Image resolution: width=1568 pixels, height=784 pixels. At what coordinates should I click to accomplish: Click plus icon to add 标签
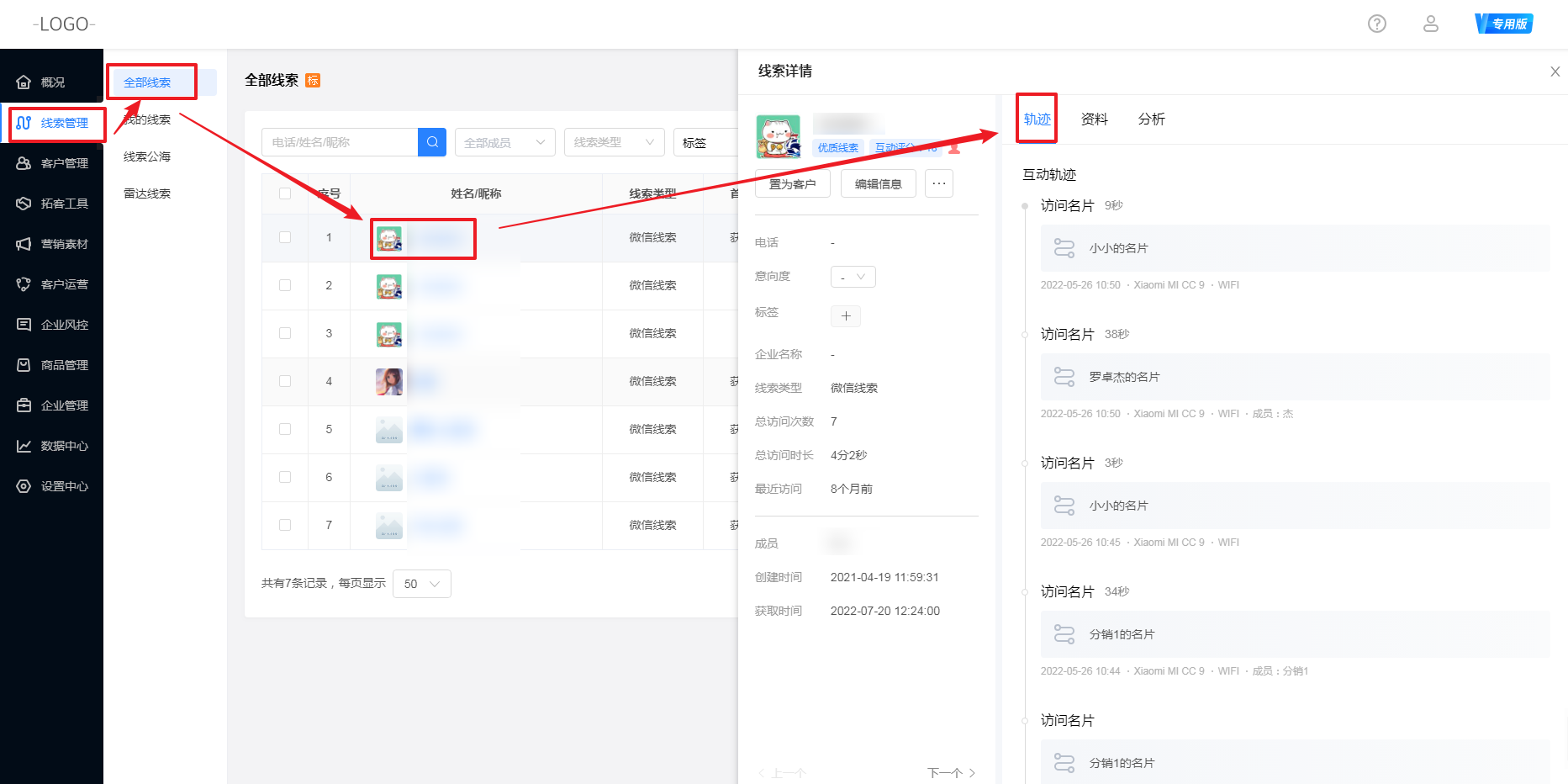tap(845, 316)
